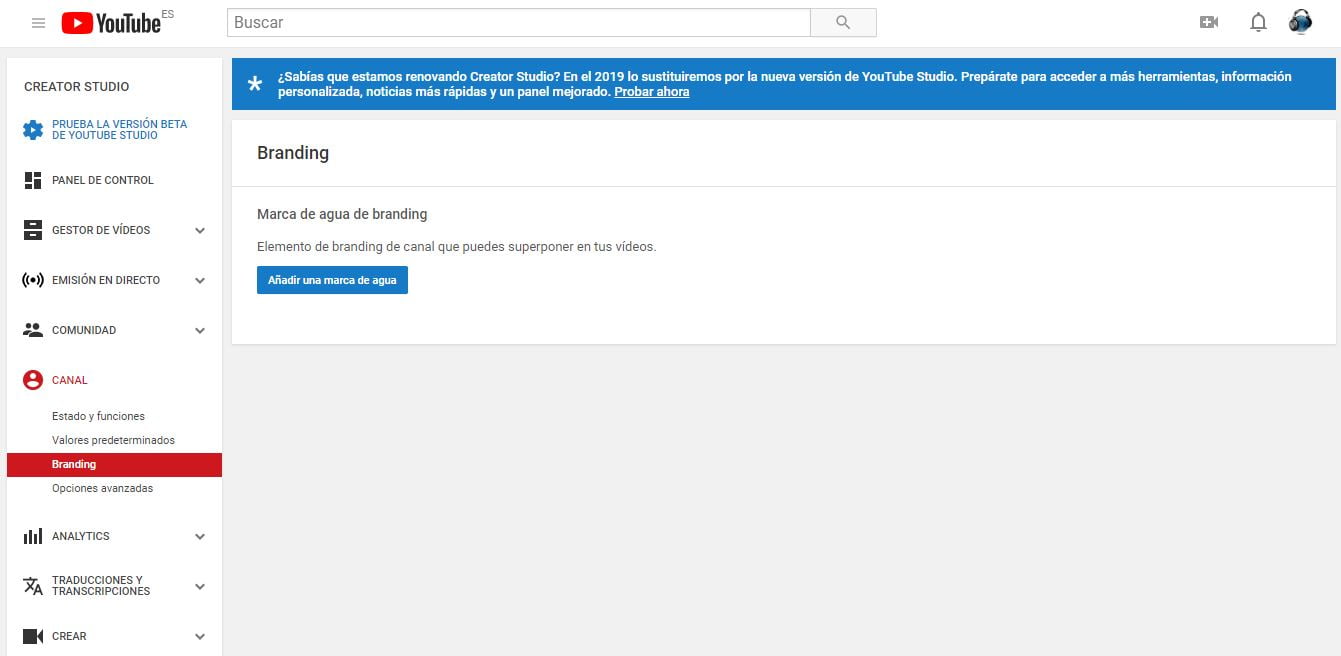Expand Traducciones y transcripciones section
Image resolution: width=1341 pixels, height=656 pixels.
pos(200,586)
